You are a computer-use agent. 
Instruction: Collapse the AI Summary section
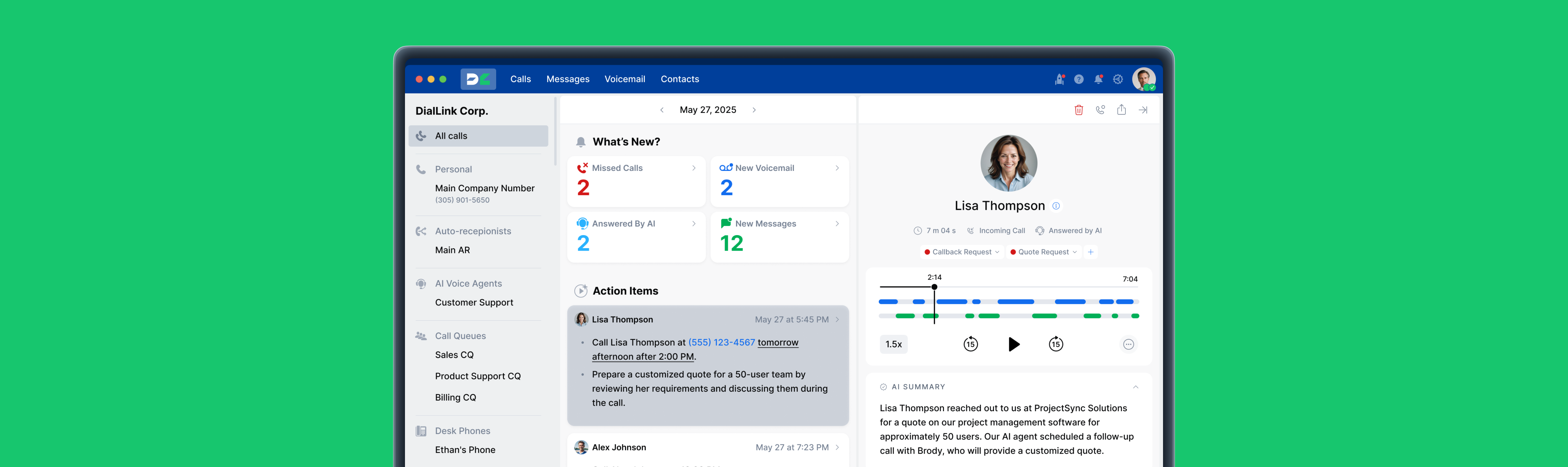tap(1135, 387)
